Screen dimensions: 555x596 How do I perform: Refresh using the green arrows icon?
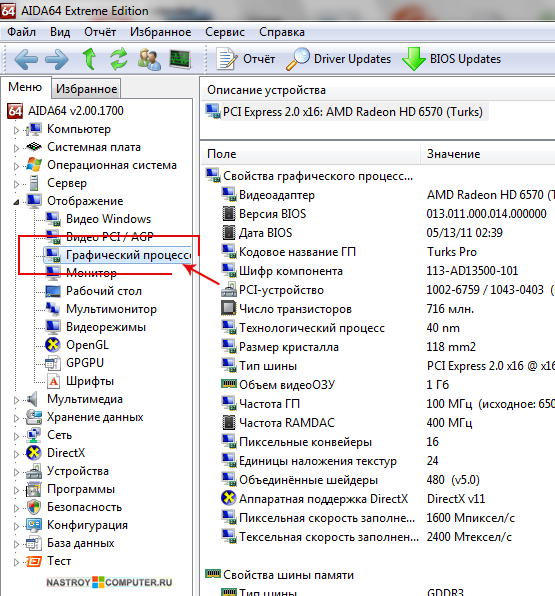(119, 59)
